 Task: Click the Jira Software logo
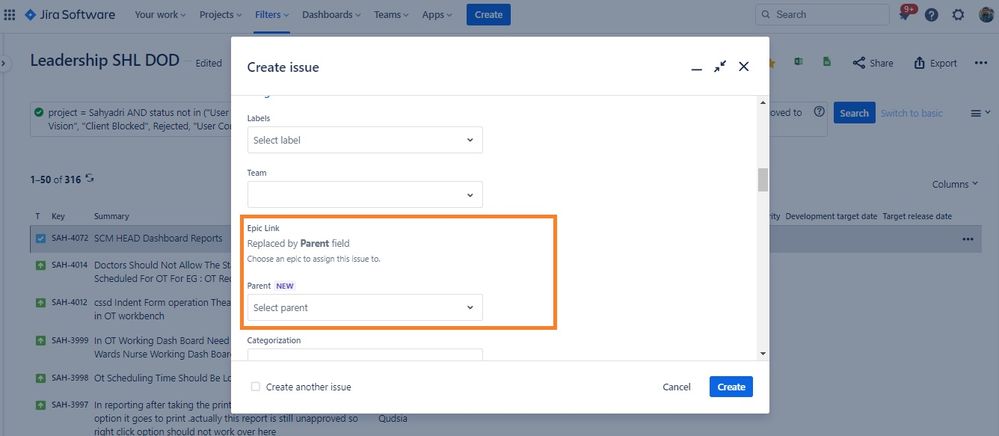pos(70,15)
